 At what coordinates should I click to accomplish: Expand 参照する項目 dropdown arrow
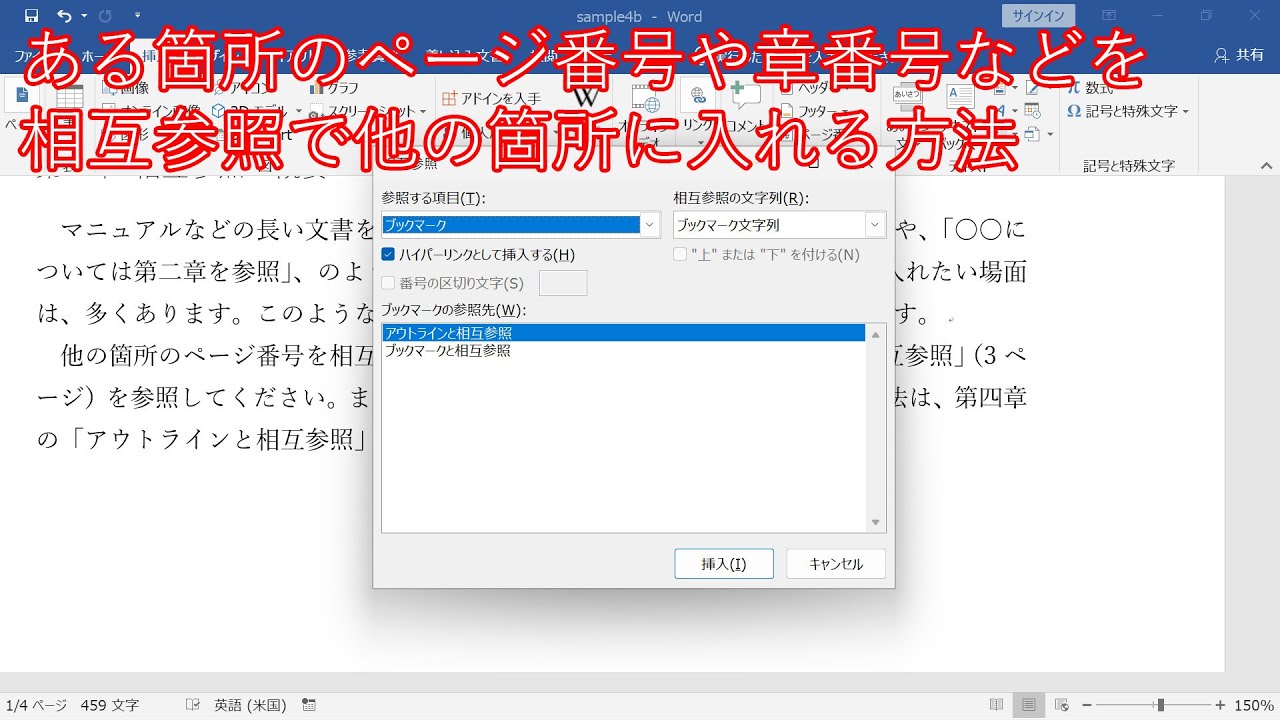point(650,225)
